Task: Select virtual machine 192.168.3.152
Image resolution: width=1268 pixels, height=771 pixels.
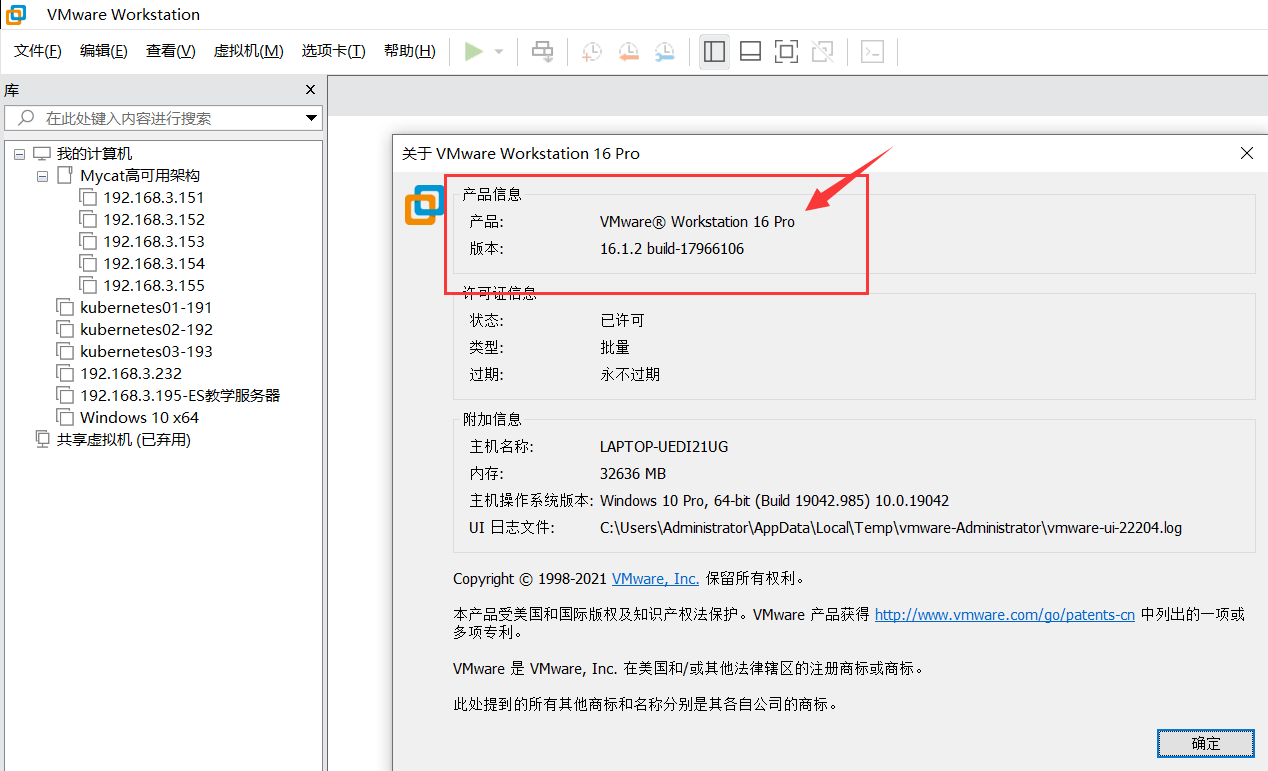Action: (154, 220)
